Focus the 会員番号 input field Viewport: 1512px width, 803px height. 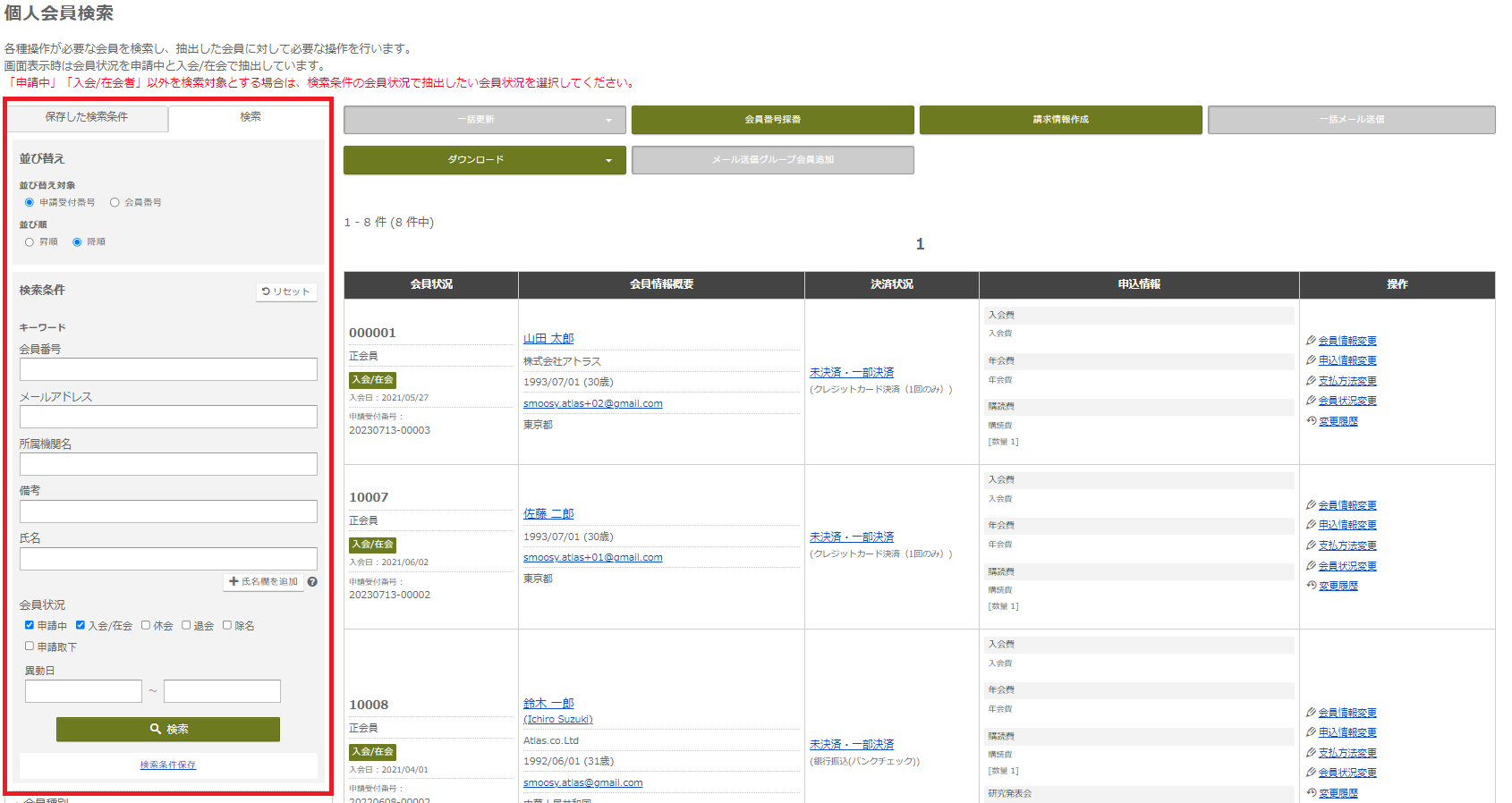[x=168, y=369]
